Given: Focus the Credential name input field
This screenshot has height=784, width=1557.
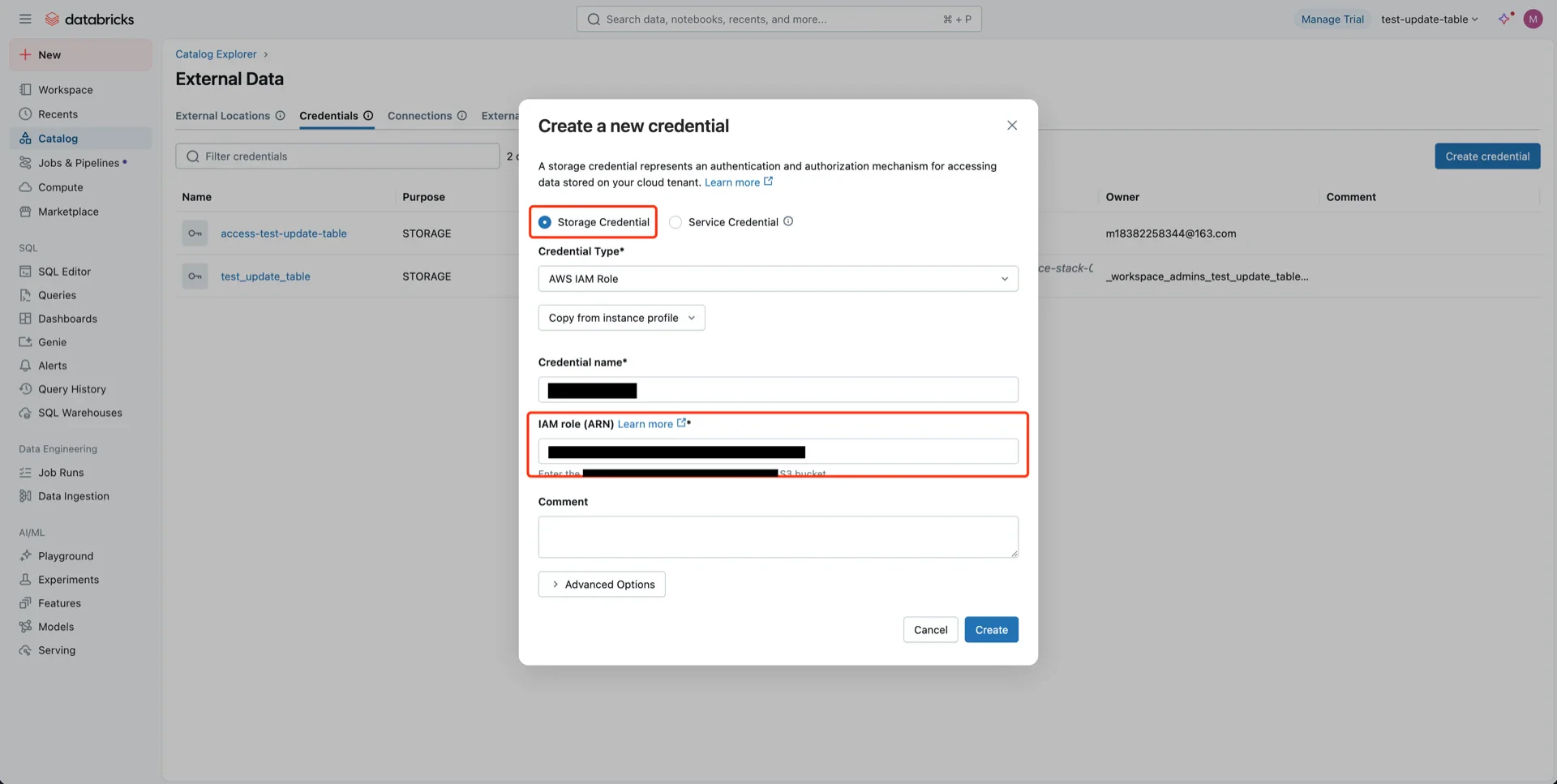Looking at the screenshot, I should (x=778, y=390).
